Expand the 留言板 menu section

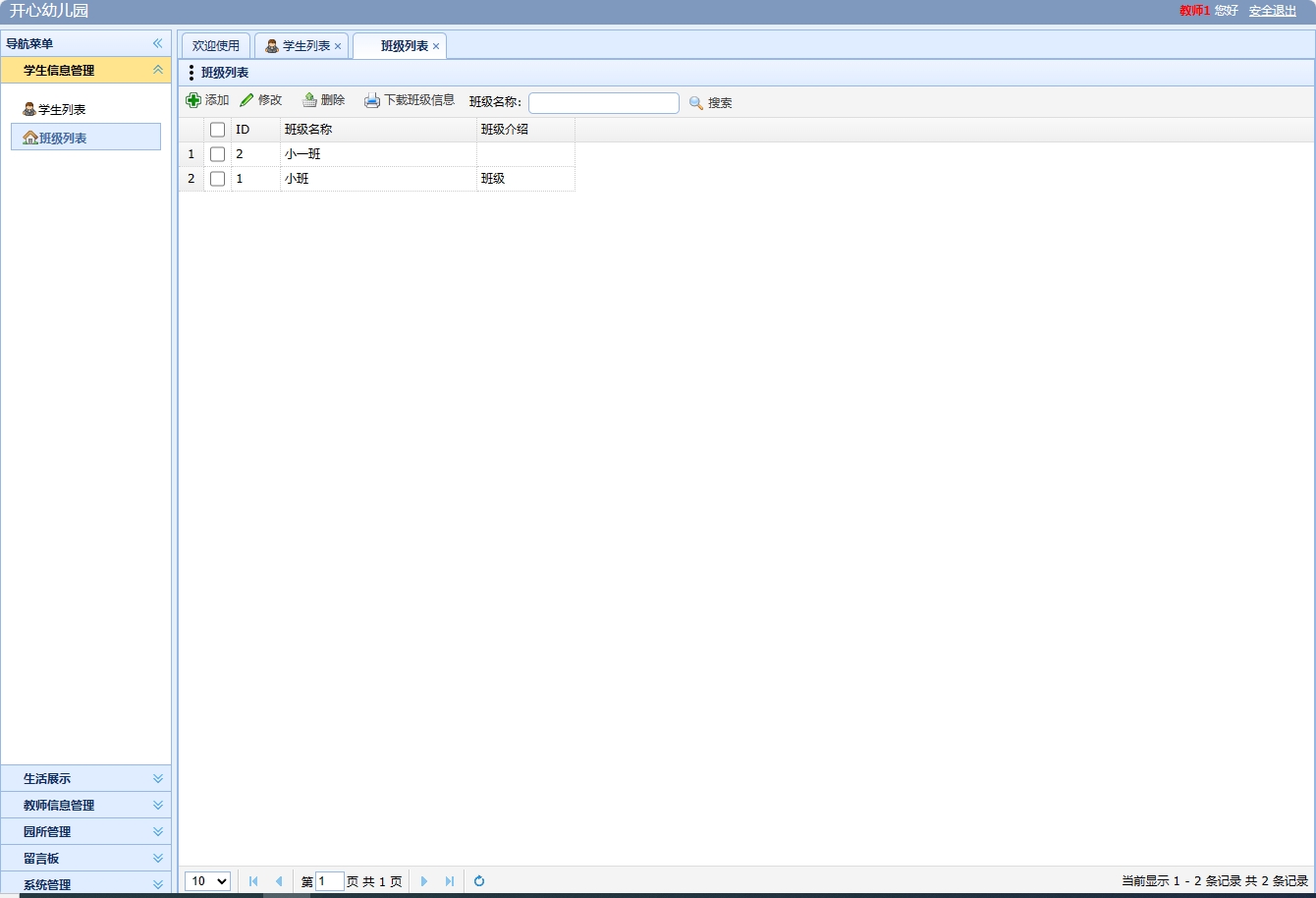coord(85,858)
